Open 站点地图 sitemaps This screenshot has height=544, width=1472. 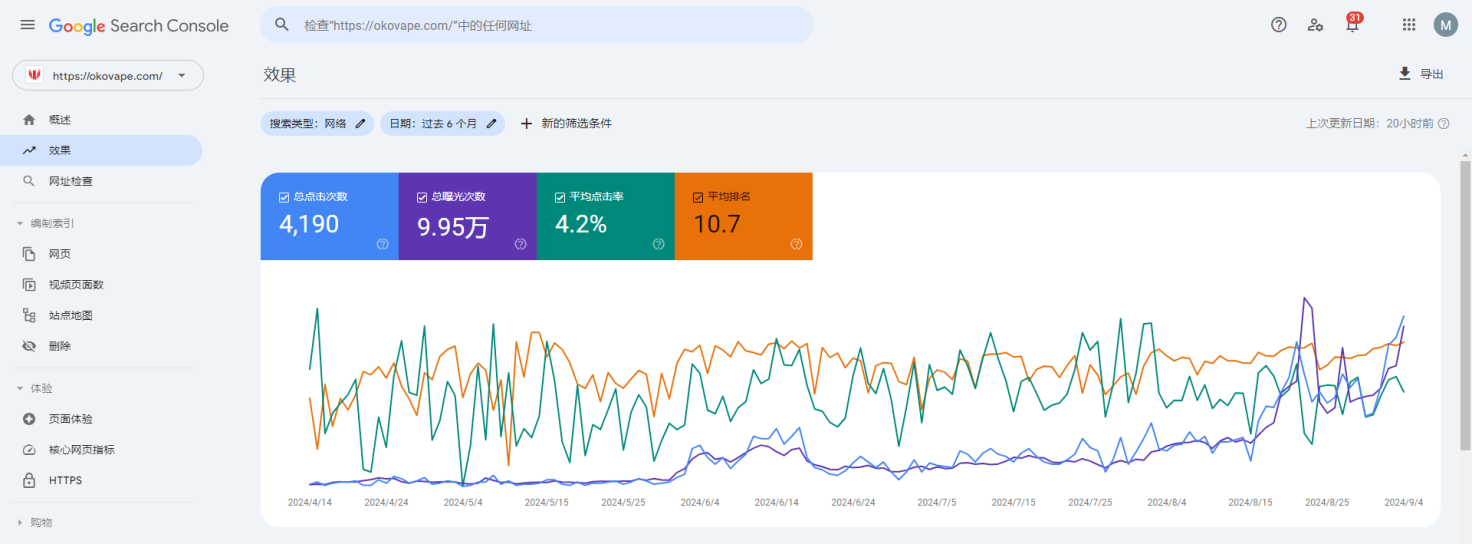coord(101,316)
